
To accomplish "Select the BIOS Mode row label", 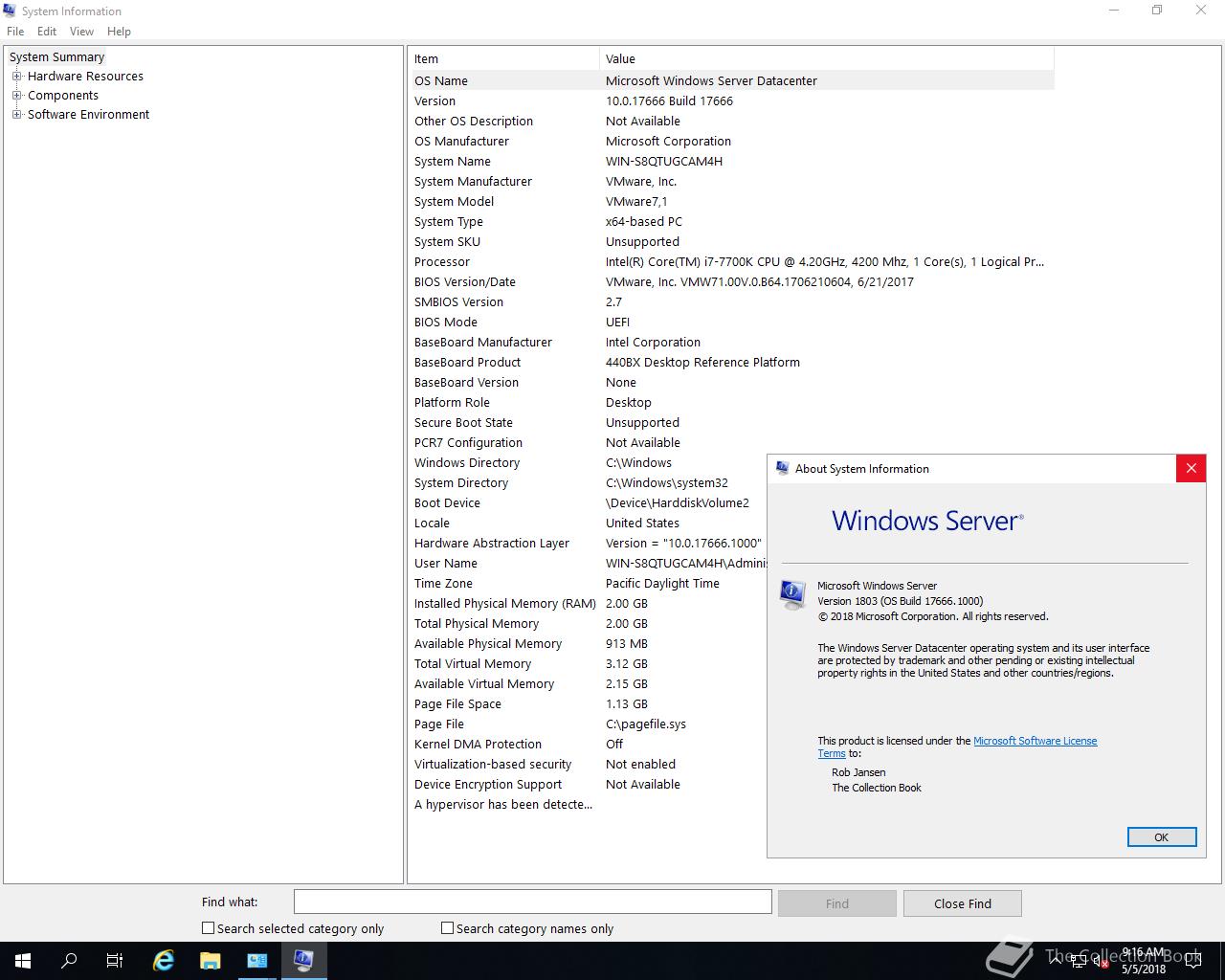I will (x=446, y=322).
